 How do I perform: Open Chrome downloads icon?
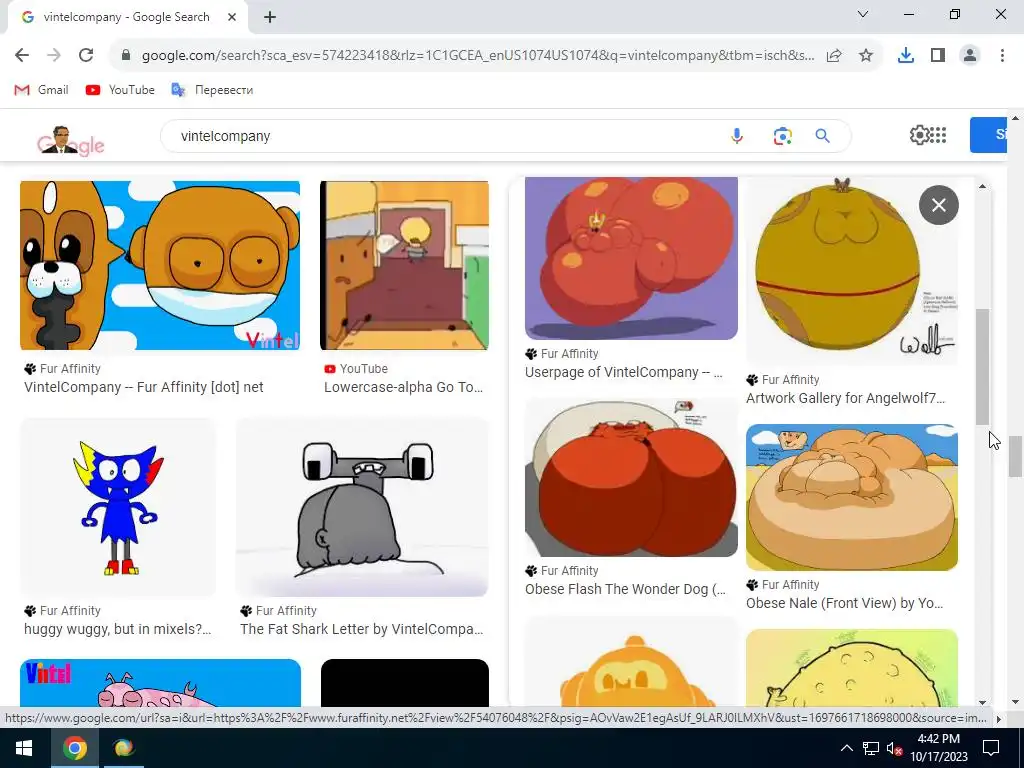pyautogui.click(x=905, y=56)
